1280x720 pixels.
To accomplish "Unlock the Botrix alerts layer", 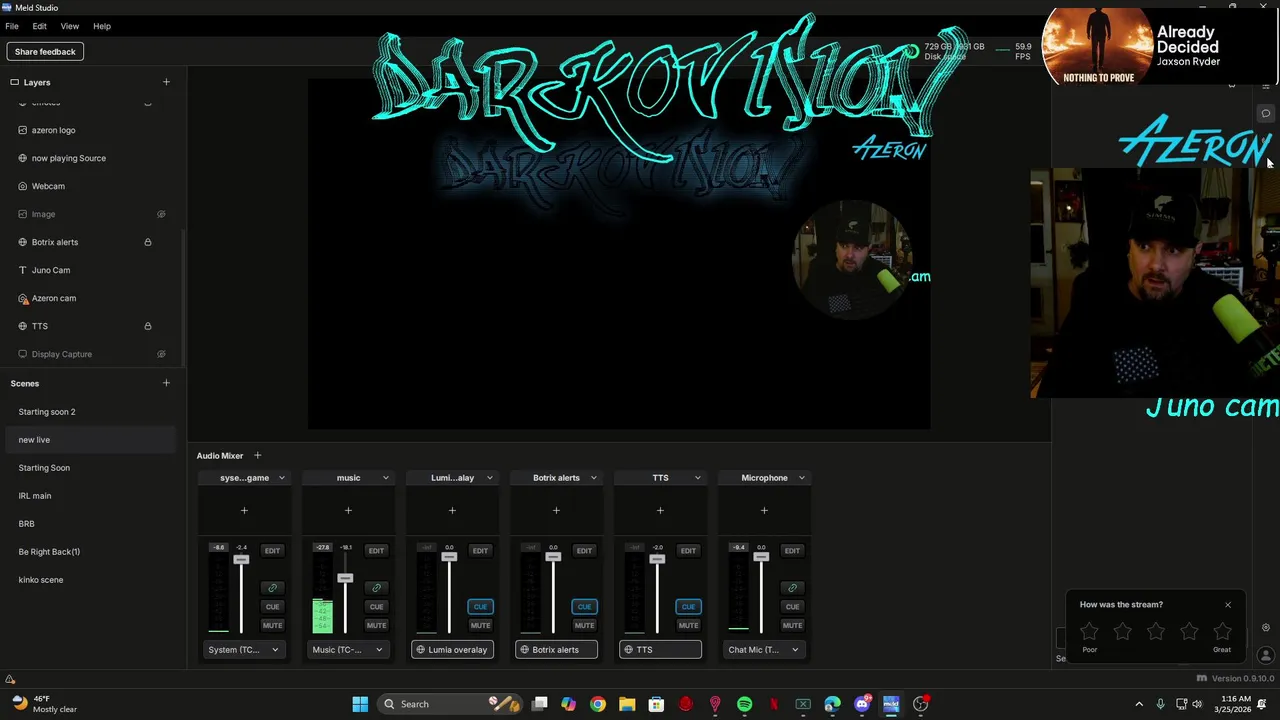I will click(148, 242).
